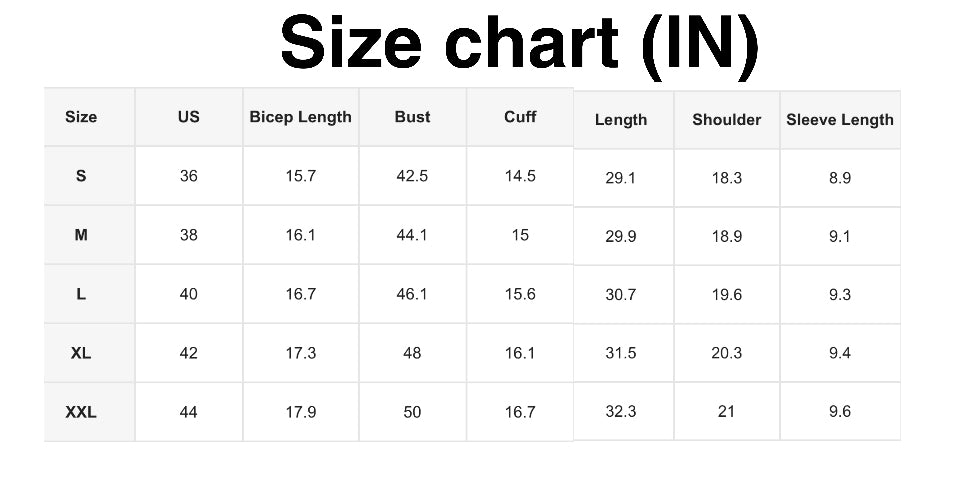Click the shoulder value 21 for XXL

(727, 412)
